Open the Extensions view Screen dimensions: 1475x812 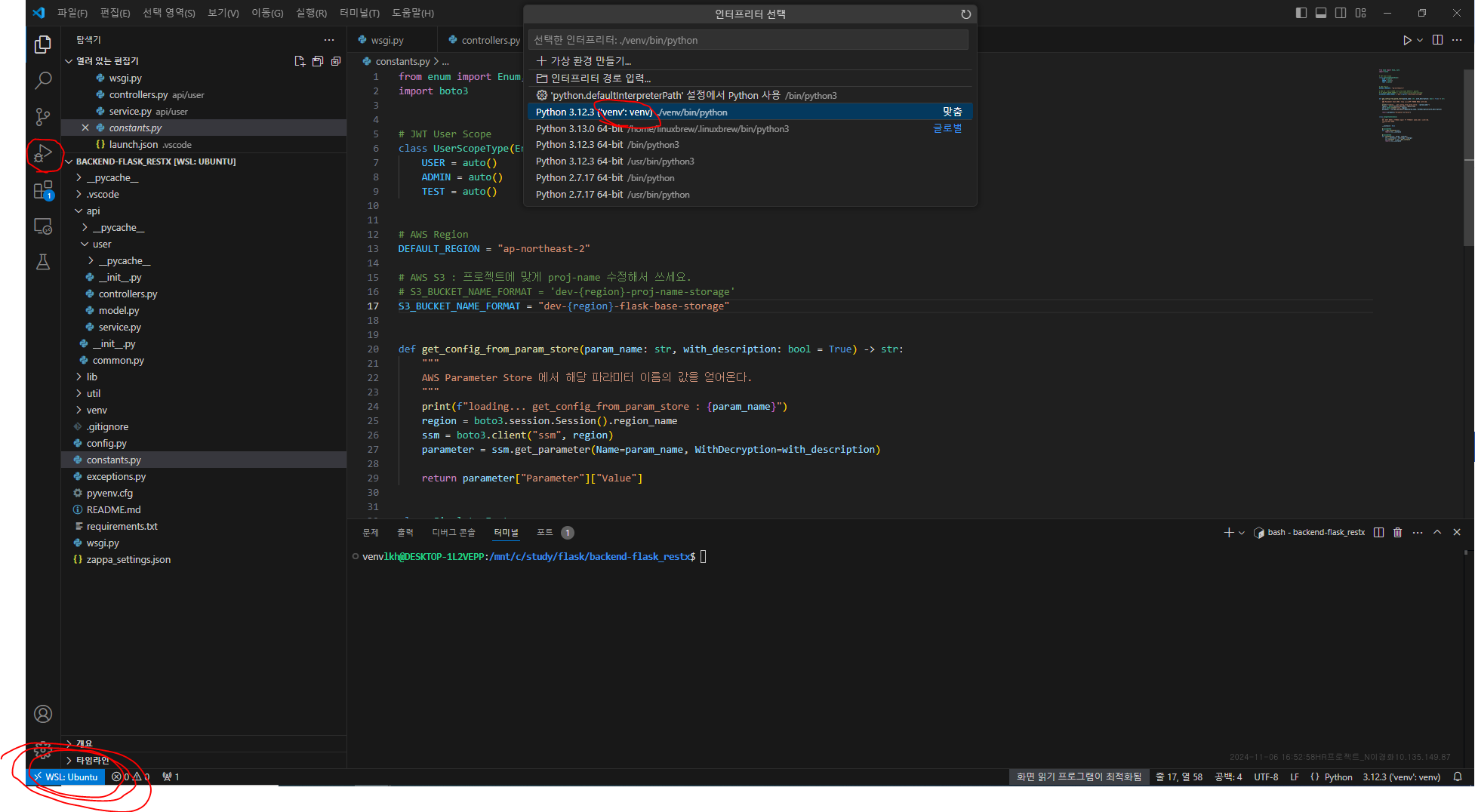[43, 190]
